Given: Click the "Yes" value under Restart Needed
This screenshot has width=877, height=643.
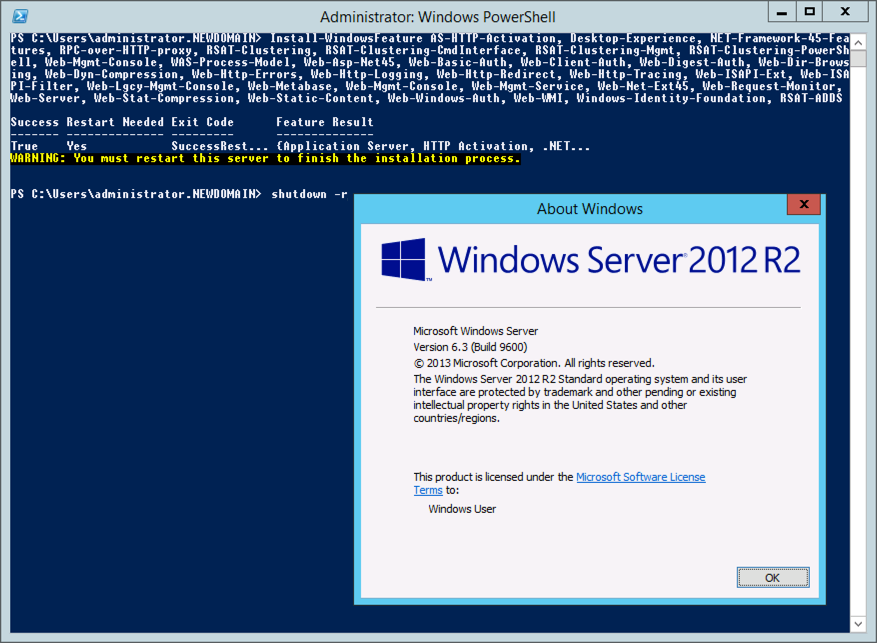Looking at the screenshot, I should [x=77, y=146].
